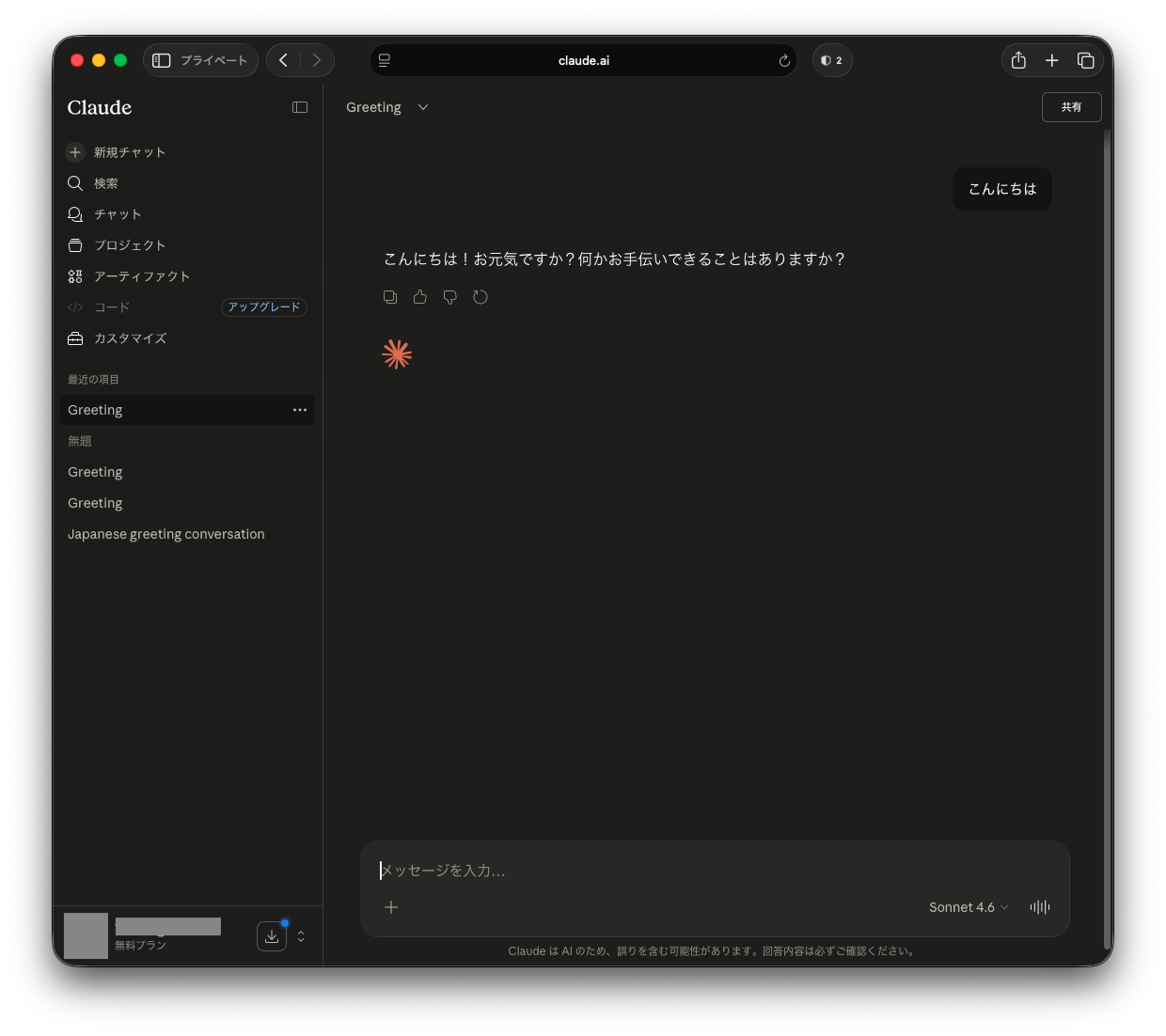Screen dimensions: 1166x1036
Task: Click the plus attachment icon in the message box
Action: 391,907
